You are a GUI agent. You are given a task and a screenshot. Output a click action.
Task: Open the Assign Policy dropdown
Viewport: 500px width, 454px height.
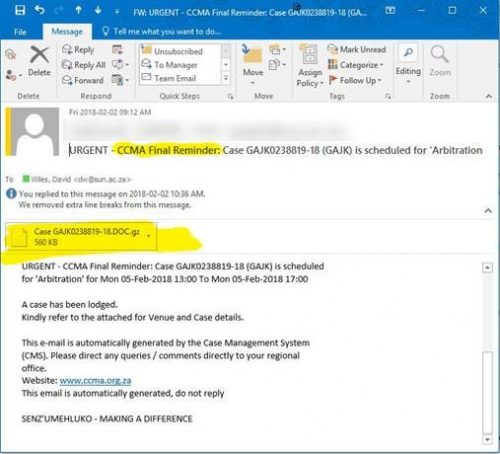point(310,65)
